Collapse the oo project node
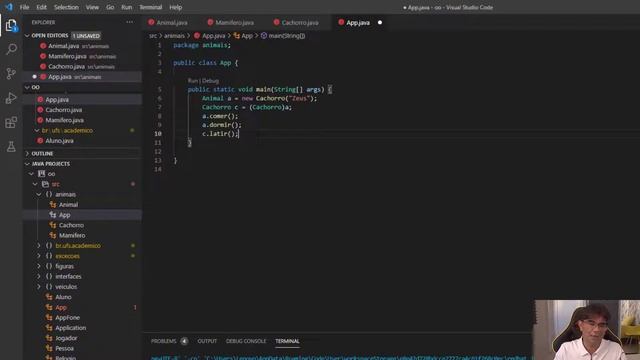This screenshot has width=640, height=360. pyautogui.click(x=31, y=174)
